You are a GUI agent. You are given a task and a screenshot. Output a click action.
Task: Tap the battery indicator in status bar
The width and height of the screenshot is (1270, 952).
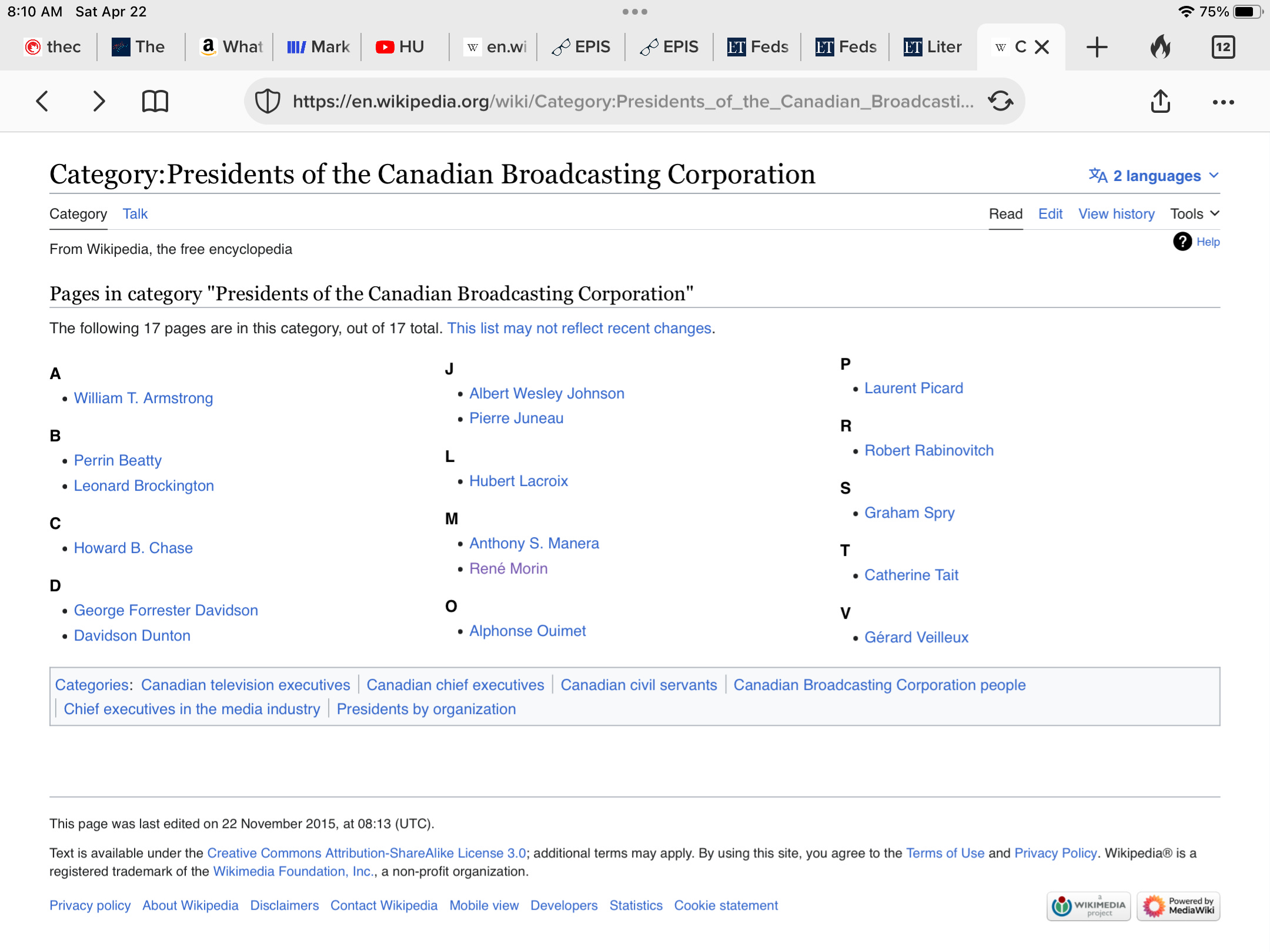(x=1247, y=12)
